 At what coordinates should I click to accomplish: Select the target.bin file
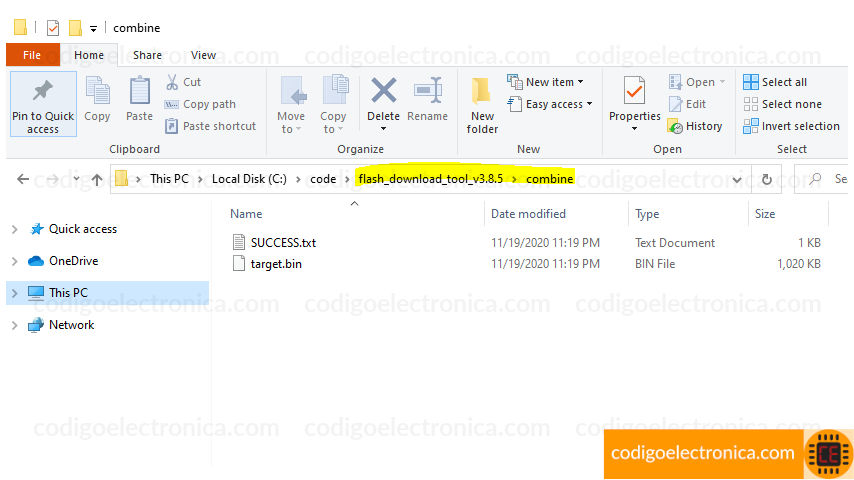click(x=276, y=264)
